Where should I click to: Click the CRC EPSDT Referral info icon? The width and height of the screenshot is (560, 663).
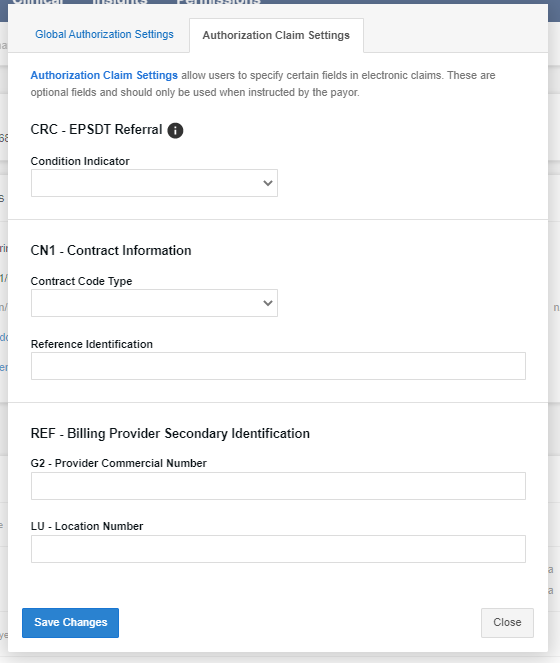175,130
